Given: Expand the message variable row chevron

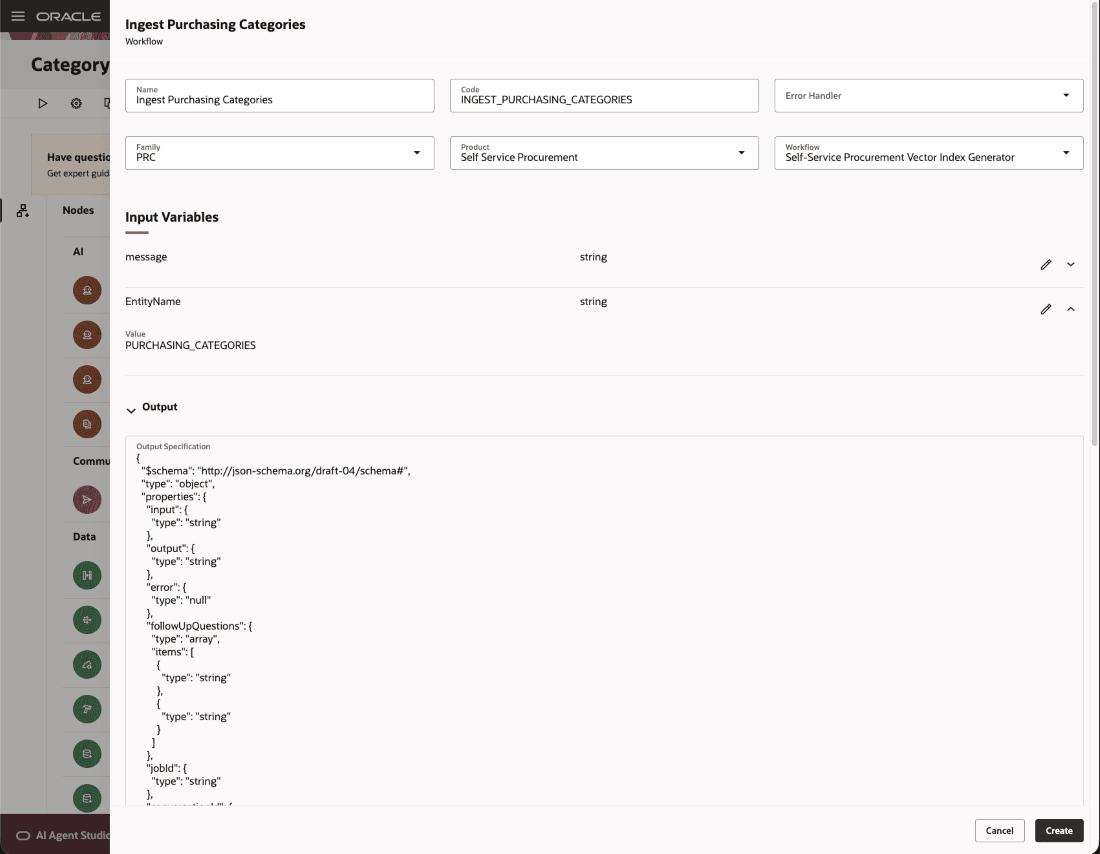Looking at the screenshot, I should [x=1071, y=264].
